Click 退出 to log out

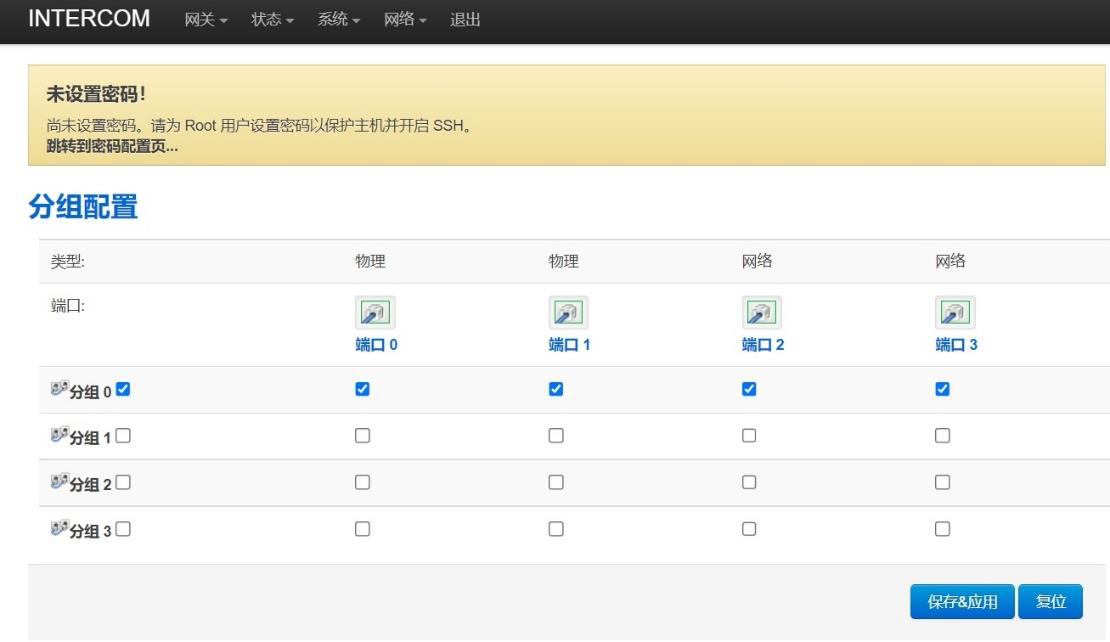465,21
